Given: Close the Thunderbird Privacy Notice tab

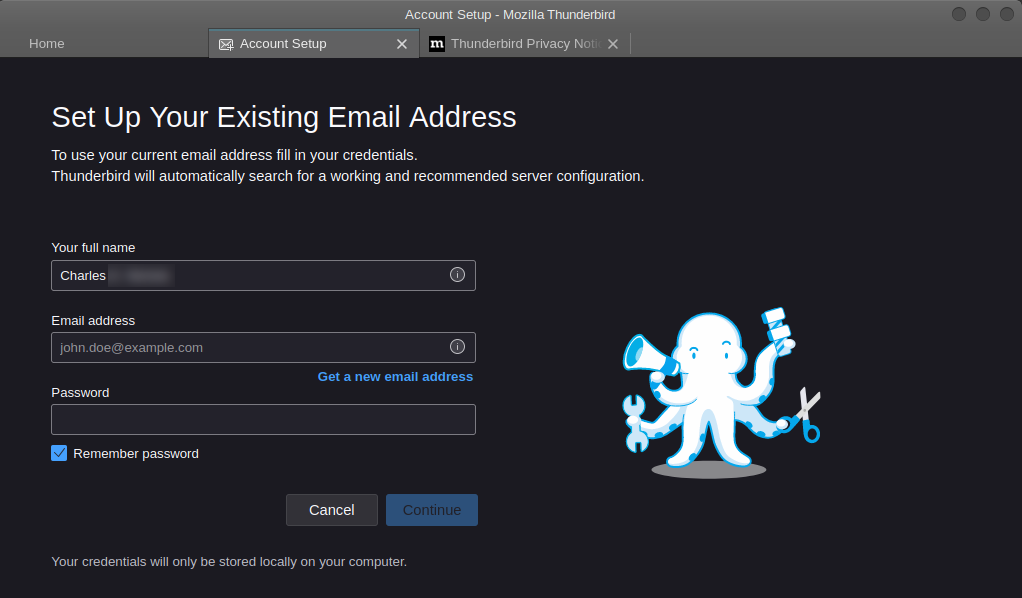Looking at the screenshot, I should 613,44.
